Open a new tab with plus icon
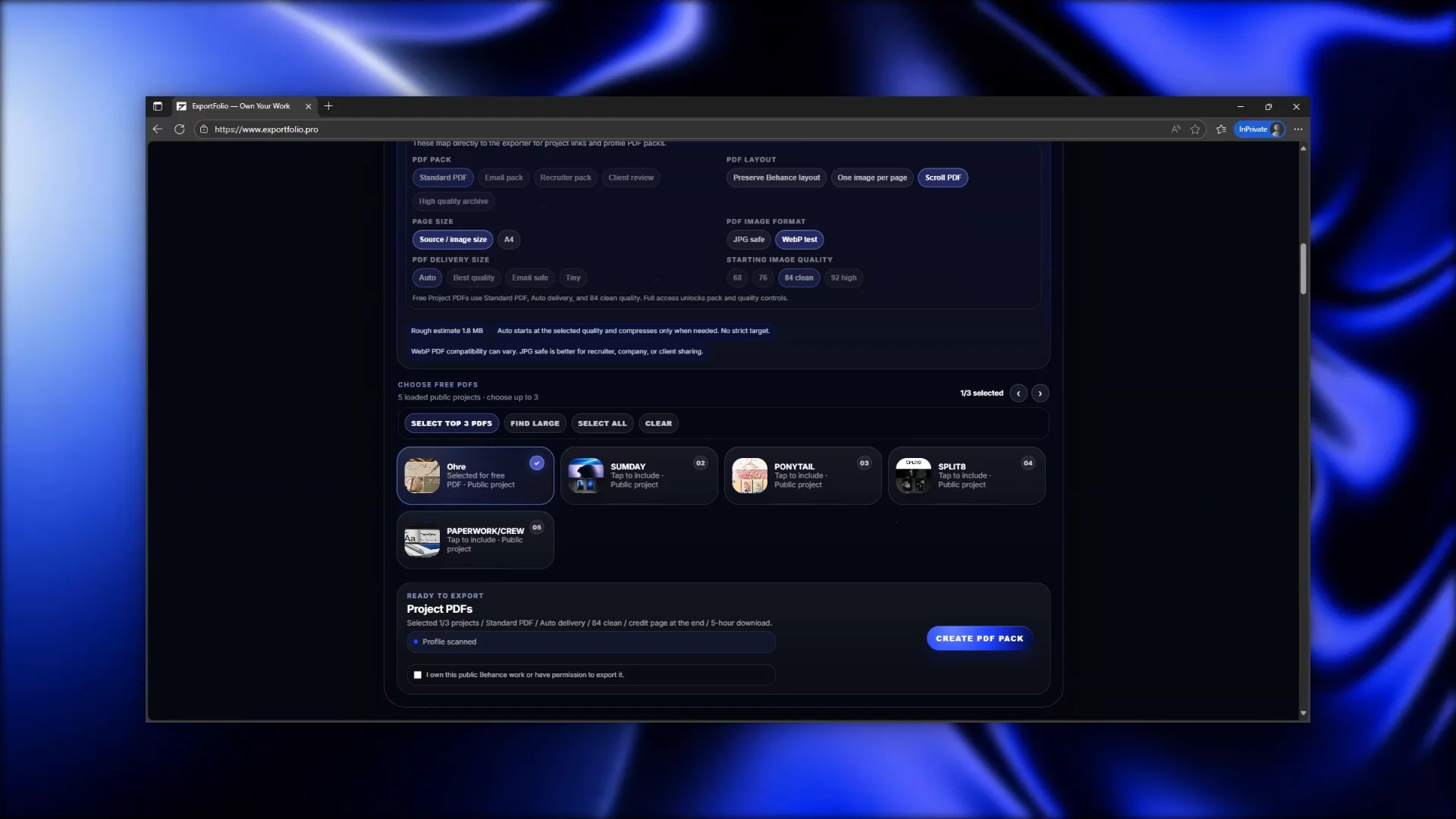Viewport: 1456px width, 819px height. point(328,106)
